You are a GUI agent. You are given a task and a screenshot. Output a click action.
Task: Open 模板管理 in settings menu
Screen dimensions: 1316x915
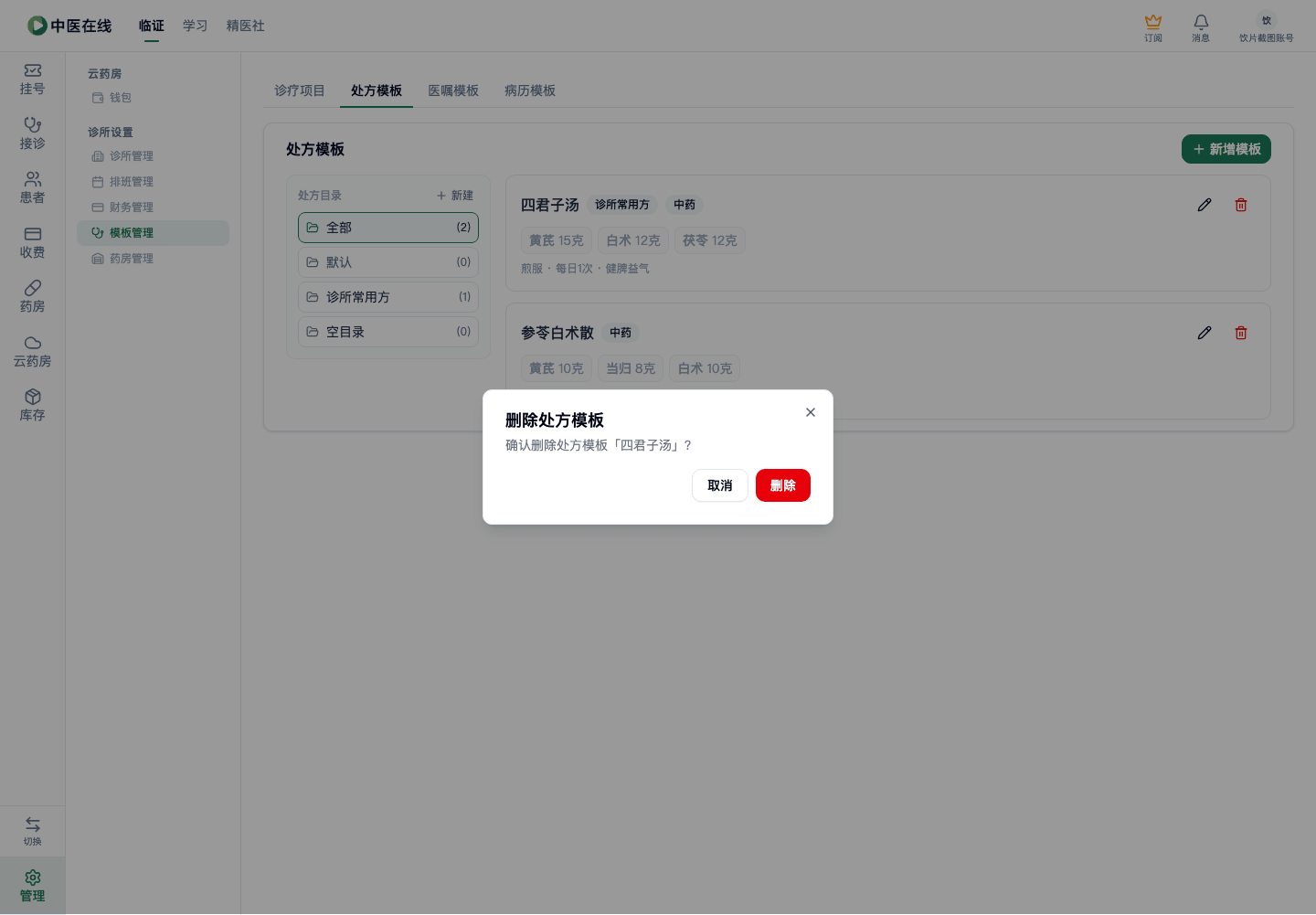coord(153,233)
